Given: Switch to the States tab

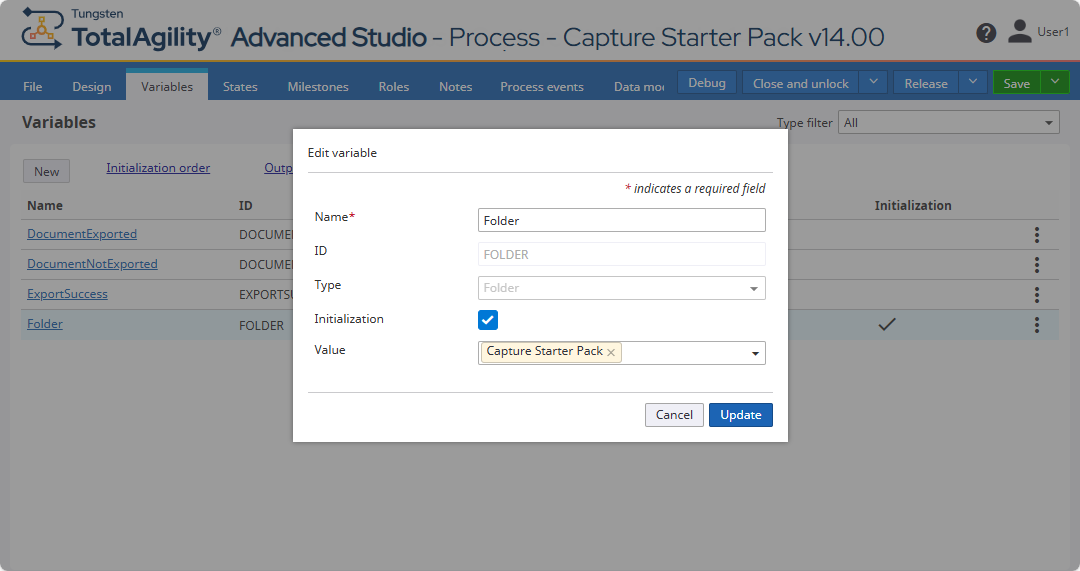Looking at the screenshot, I should [x=240, y=87].
